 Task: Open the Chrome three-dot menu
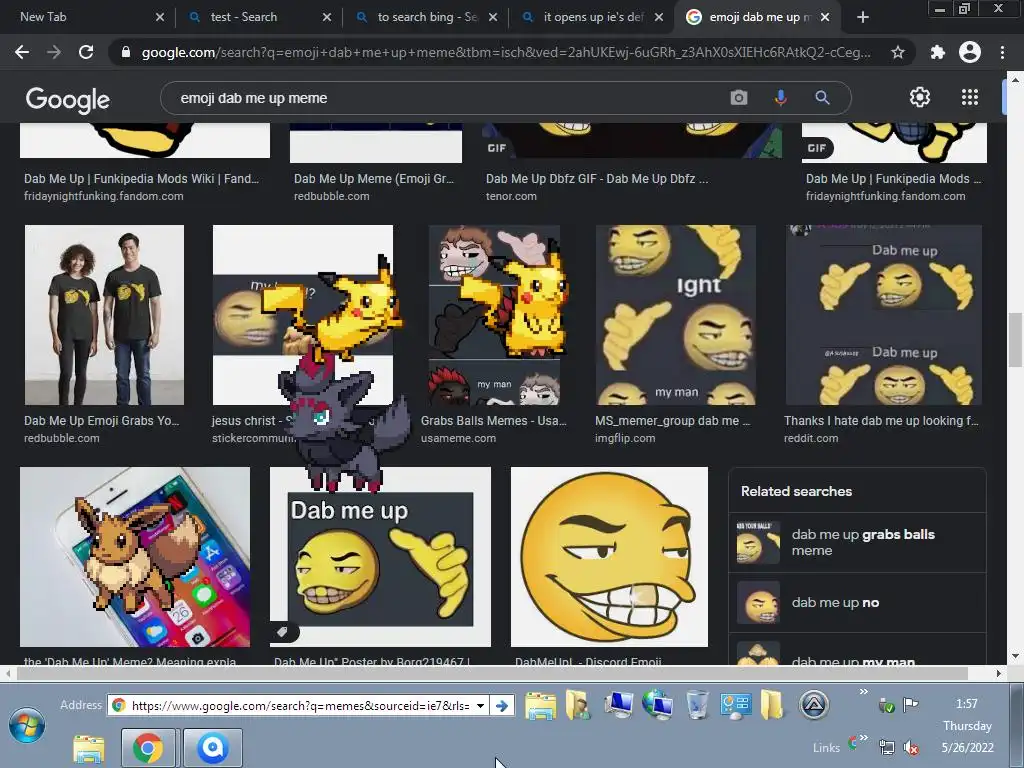[x=1002, y=52]
